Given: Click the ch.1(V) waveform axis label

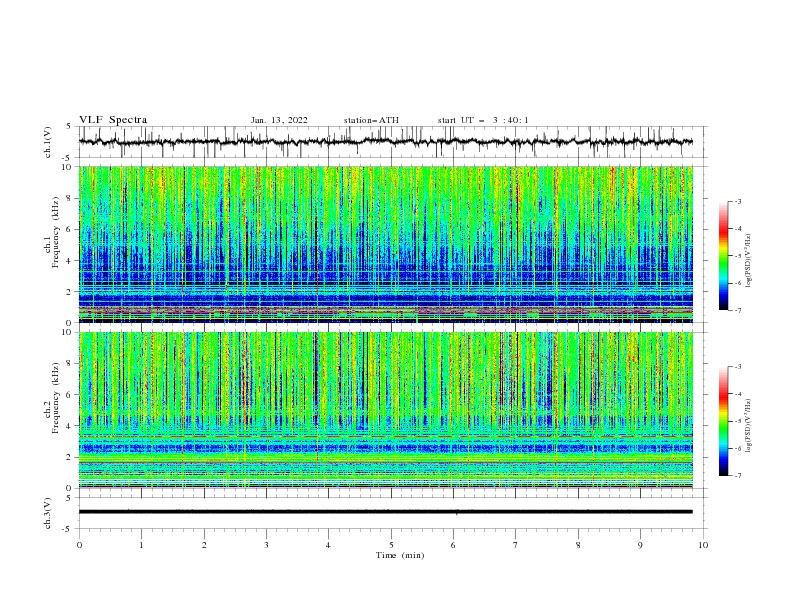Looking at the screenshot, I should pos(48,142).
